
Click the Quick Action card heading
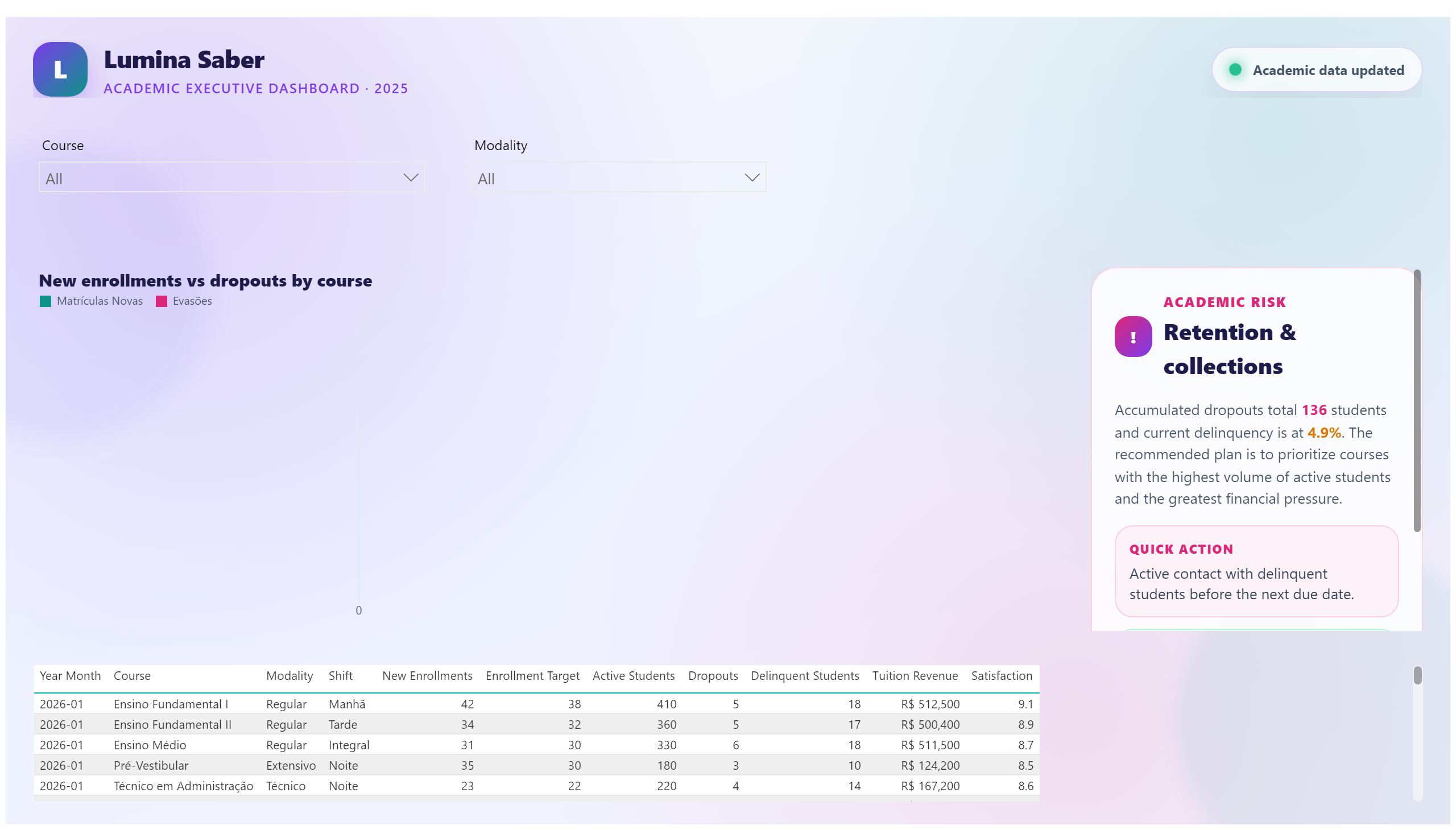pos(1181,549)
